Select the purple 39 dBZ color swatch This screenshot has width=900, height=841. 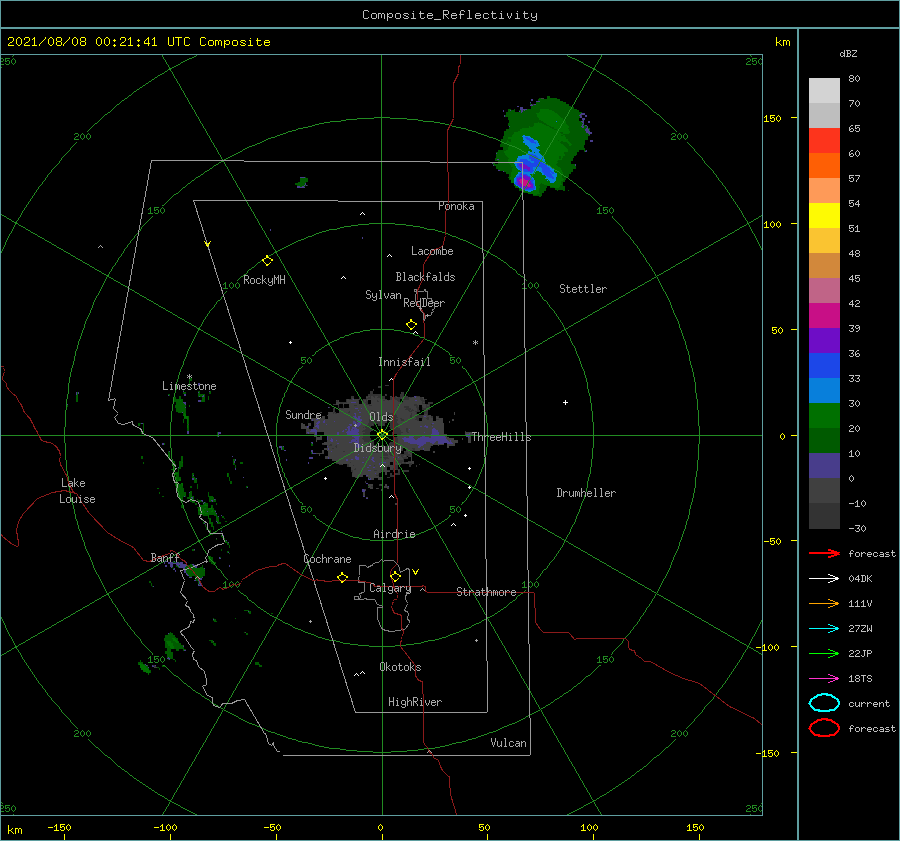coord(824,340)
